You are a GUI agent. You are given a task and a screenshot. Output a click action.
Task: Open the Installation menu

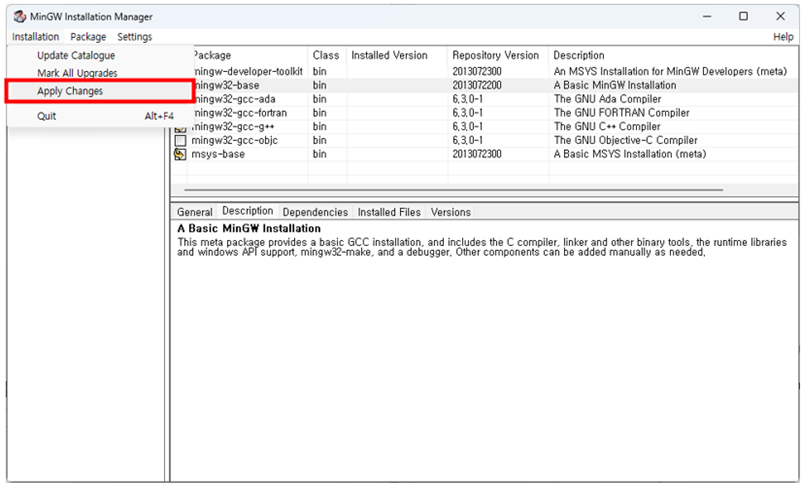pyautogui.click(x=36, y=37)
